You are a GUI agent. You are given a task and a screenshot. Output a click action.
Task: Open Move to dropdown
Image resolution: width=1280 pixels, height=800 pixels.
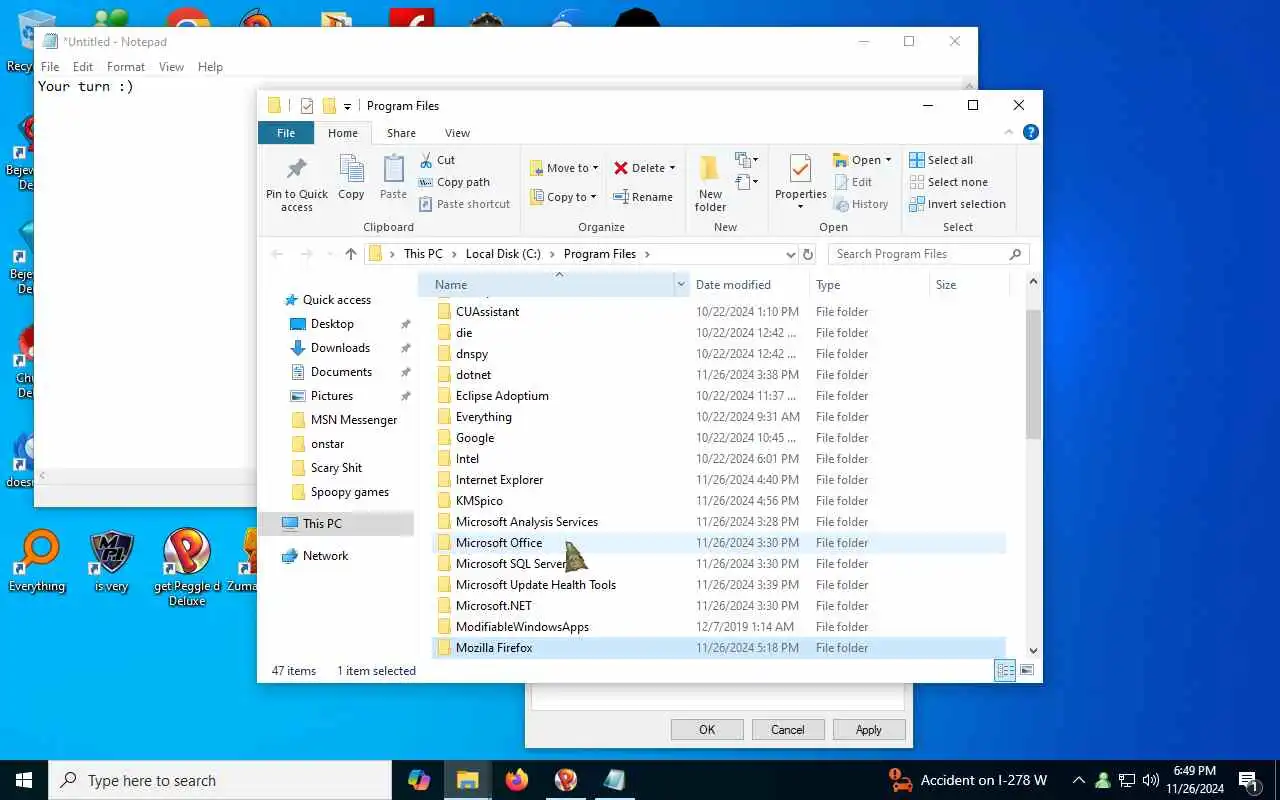565,168
